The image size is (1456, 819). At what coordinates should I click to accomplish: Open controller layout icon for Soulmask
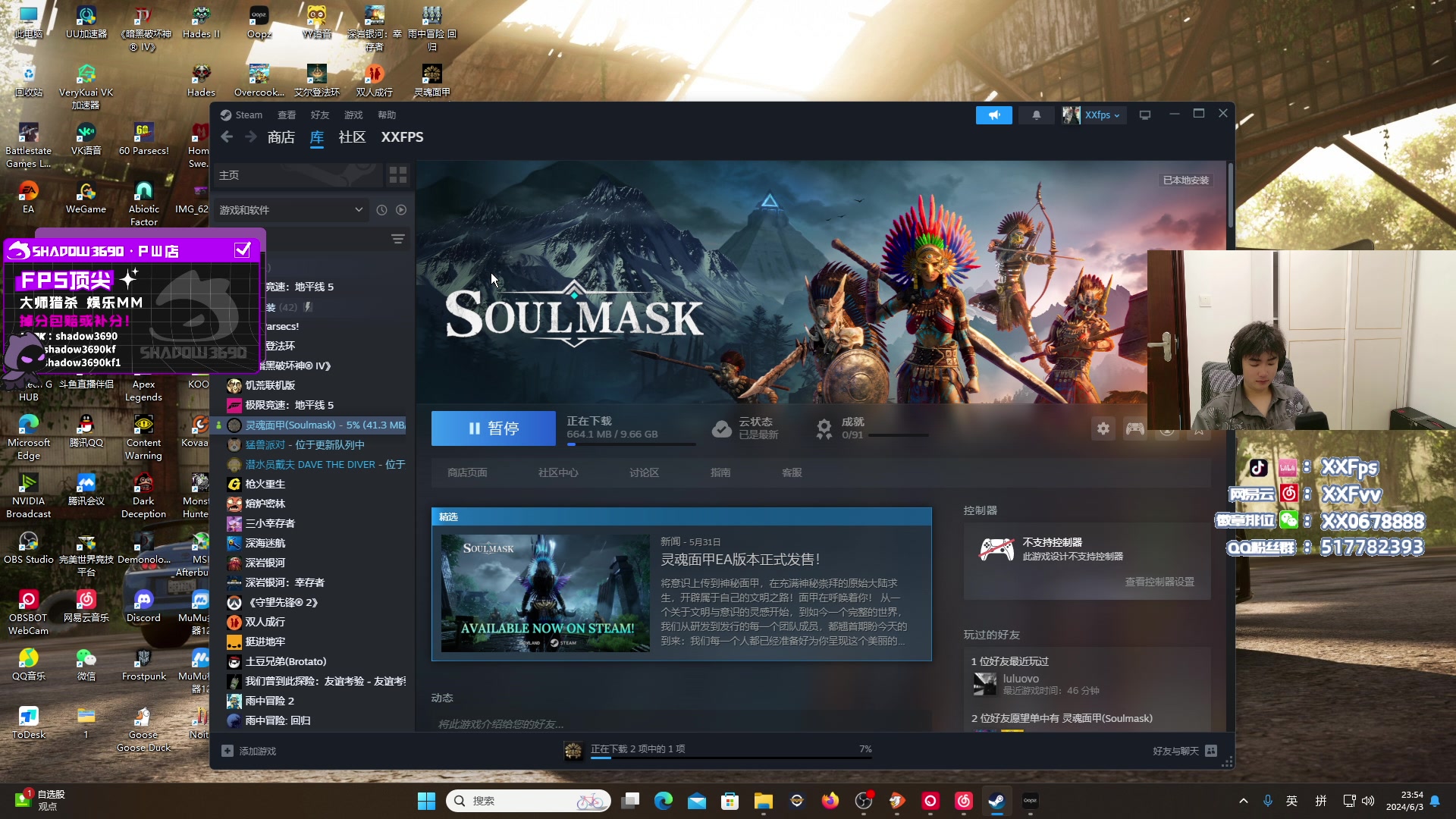1135,428
